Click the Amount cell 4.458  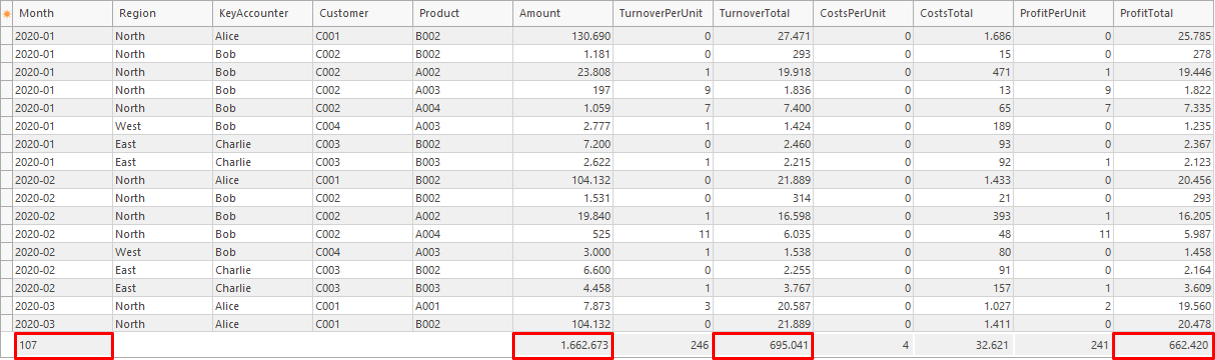point(562,287)
